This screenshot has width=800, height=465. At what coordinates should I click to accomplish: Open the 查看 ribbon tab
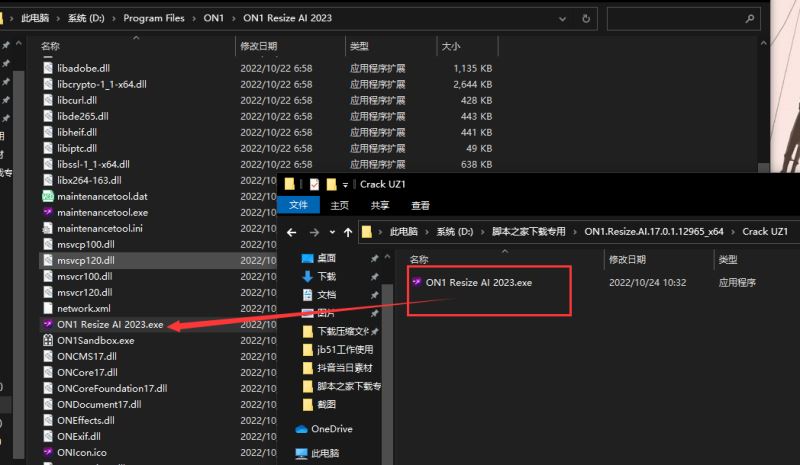click(x=420, y=205)
